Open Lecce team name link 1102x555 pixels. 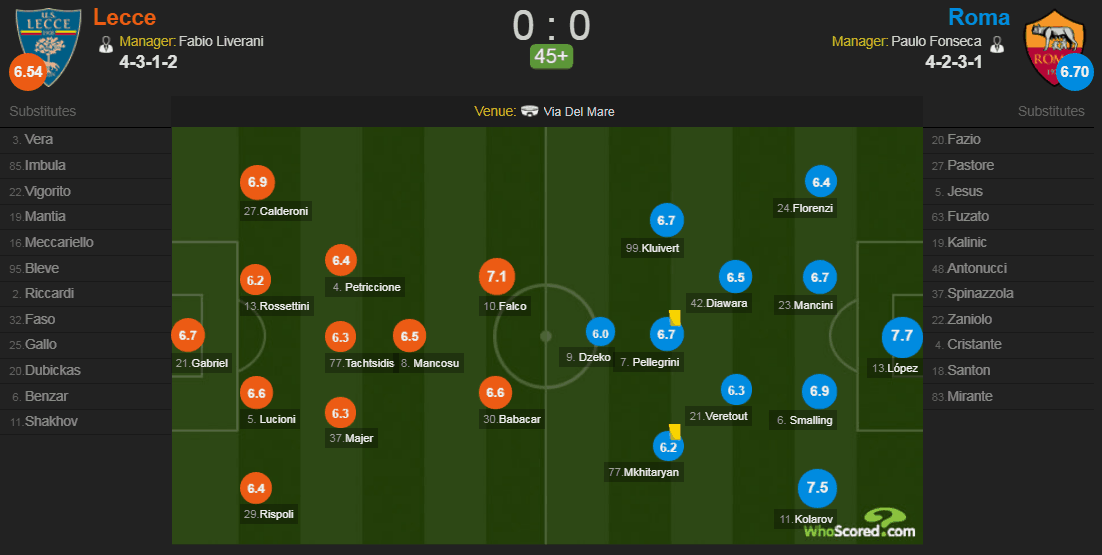[x=124, y=17]
